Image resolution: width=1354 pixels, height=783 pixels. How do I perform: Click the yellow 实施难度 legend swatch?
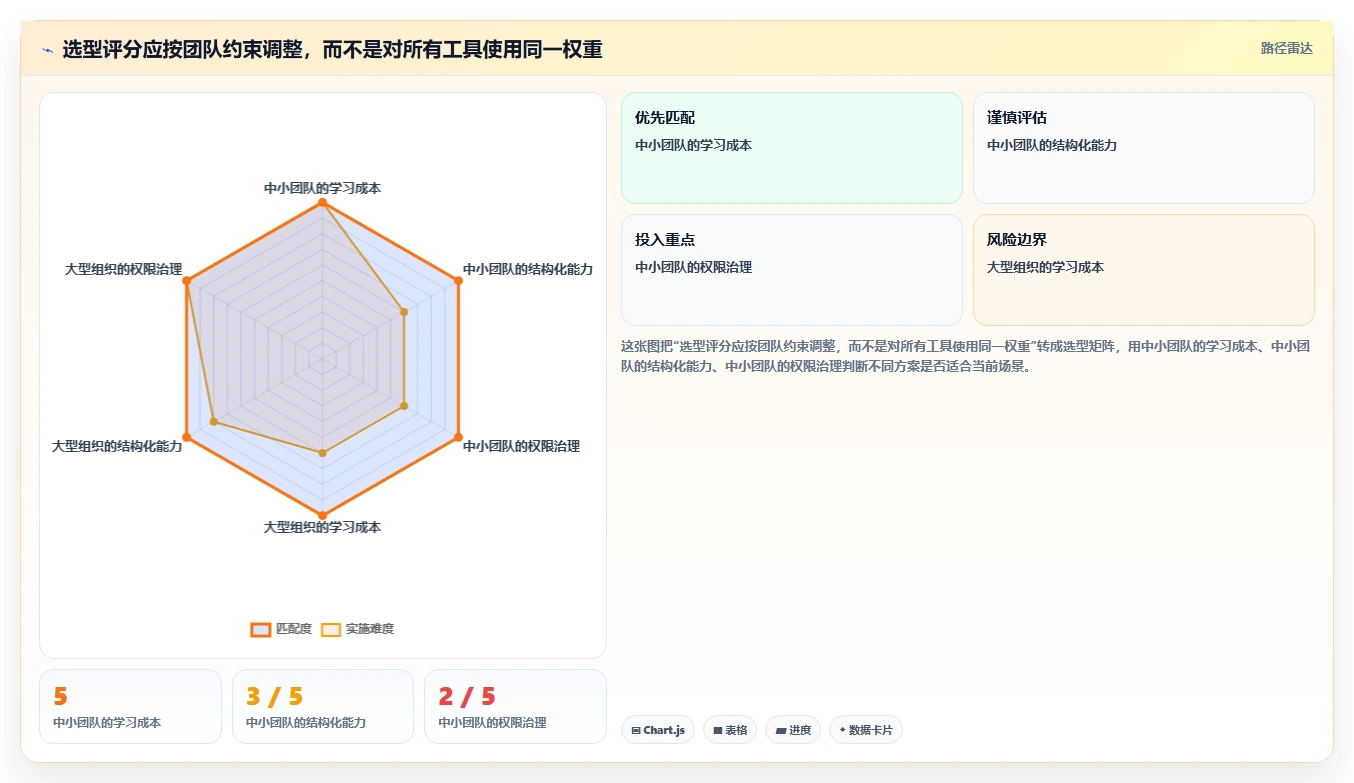point(331,629)
